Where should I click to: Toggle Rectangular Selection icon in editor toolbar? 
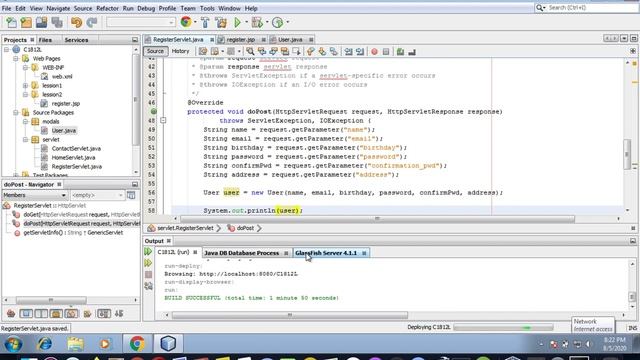pyautogui.click(x=296, y=51)
